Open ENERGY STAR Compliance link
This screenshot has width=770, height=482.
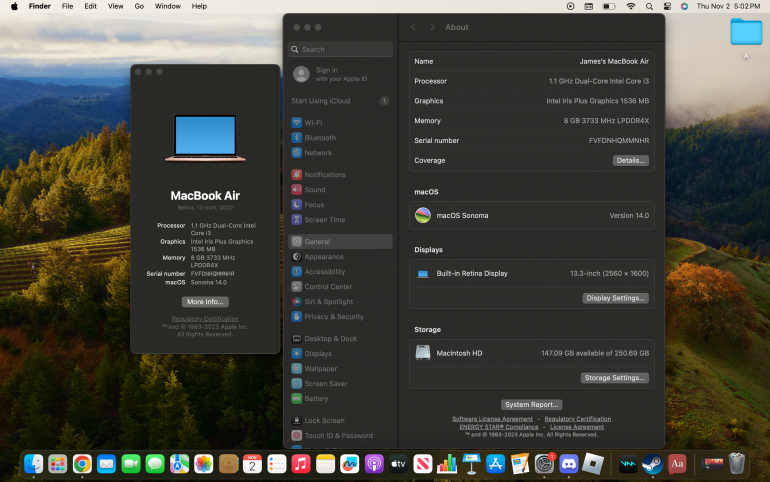pos(499,427)
